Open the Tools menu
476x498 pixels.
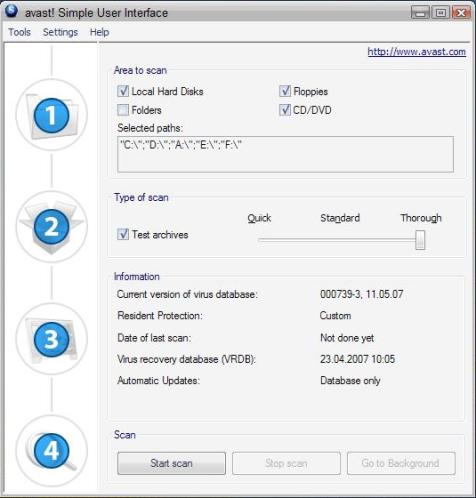(19, 32)
